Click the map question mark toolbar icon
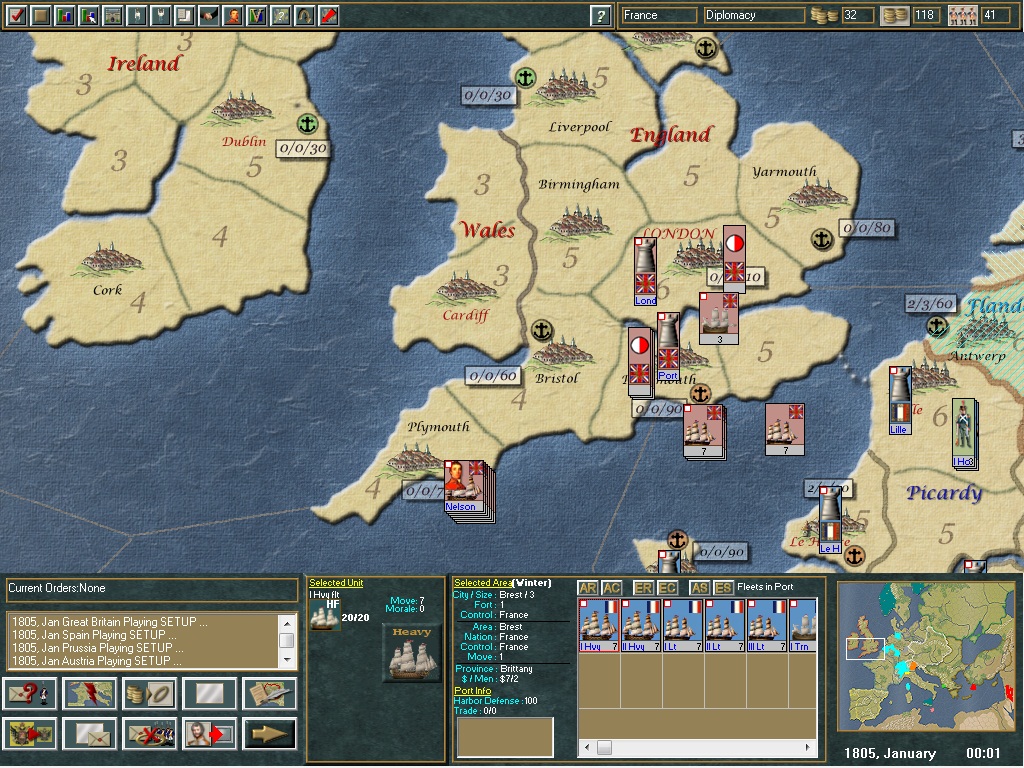Viewport: 1024px width, 768px height. pos(281,15)
